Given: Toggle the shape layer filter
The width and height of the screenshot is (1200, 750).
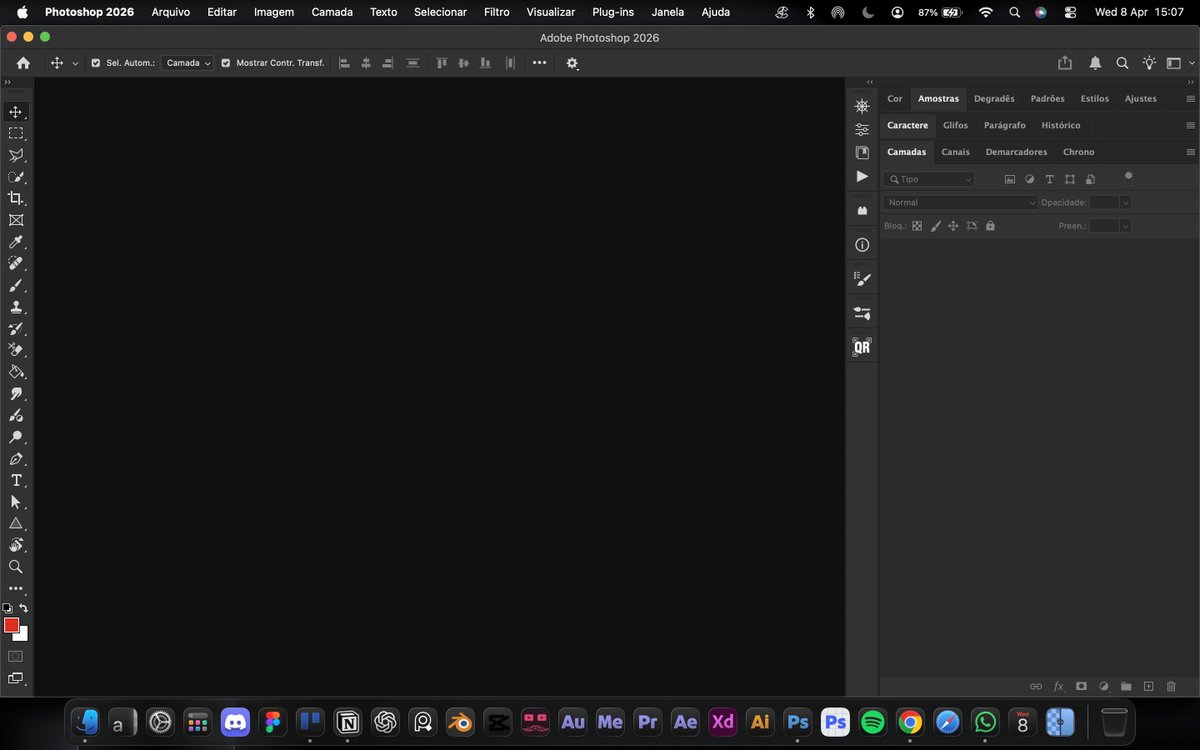Looking at the screenshot, I should 1070,179.
